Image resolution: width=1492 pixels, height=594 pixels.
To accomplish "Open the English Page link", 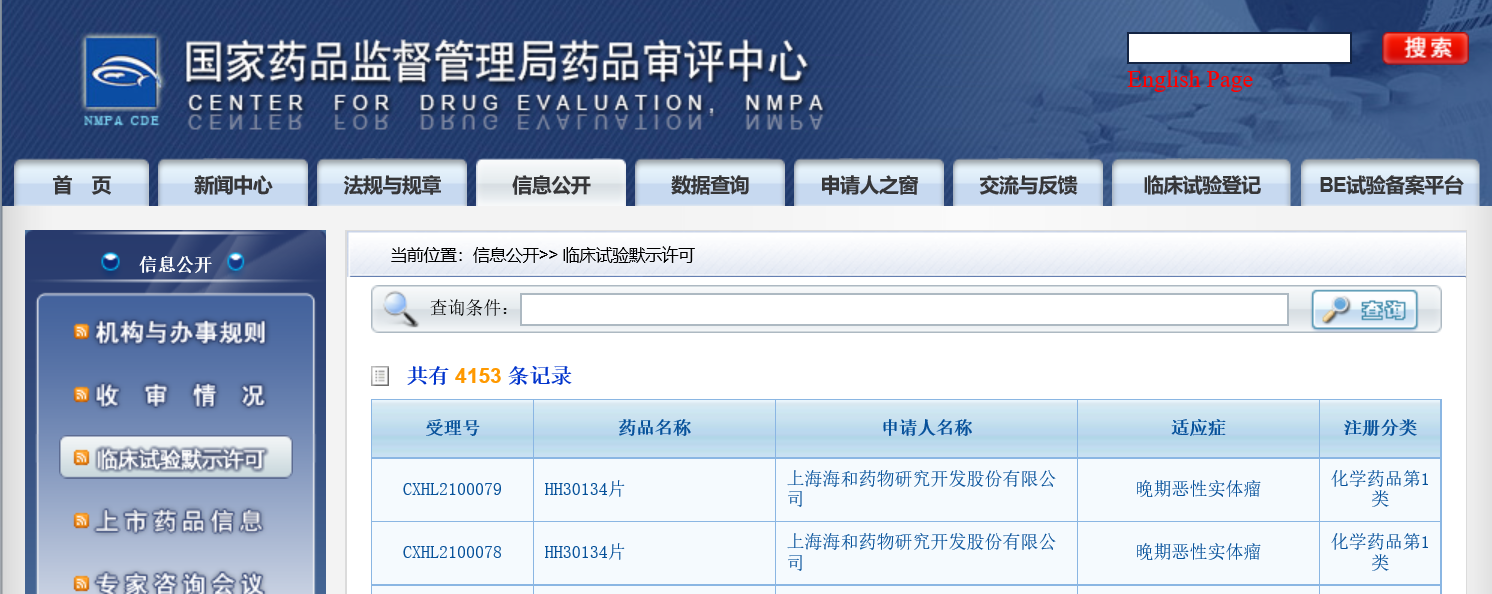I will (x=1189, y=80).
